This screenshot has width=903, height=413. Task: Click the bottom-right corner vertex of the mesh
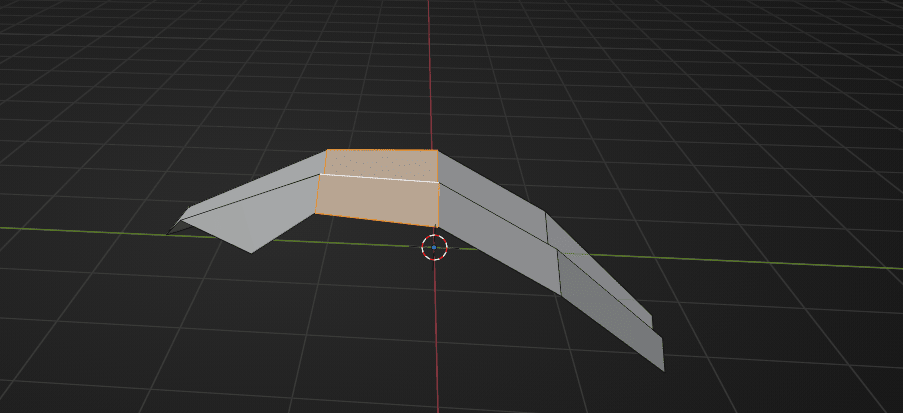661,369
